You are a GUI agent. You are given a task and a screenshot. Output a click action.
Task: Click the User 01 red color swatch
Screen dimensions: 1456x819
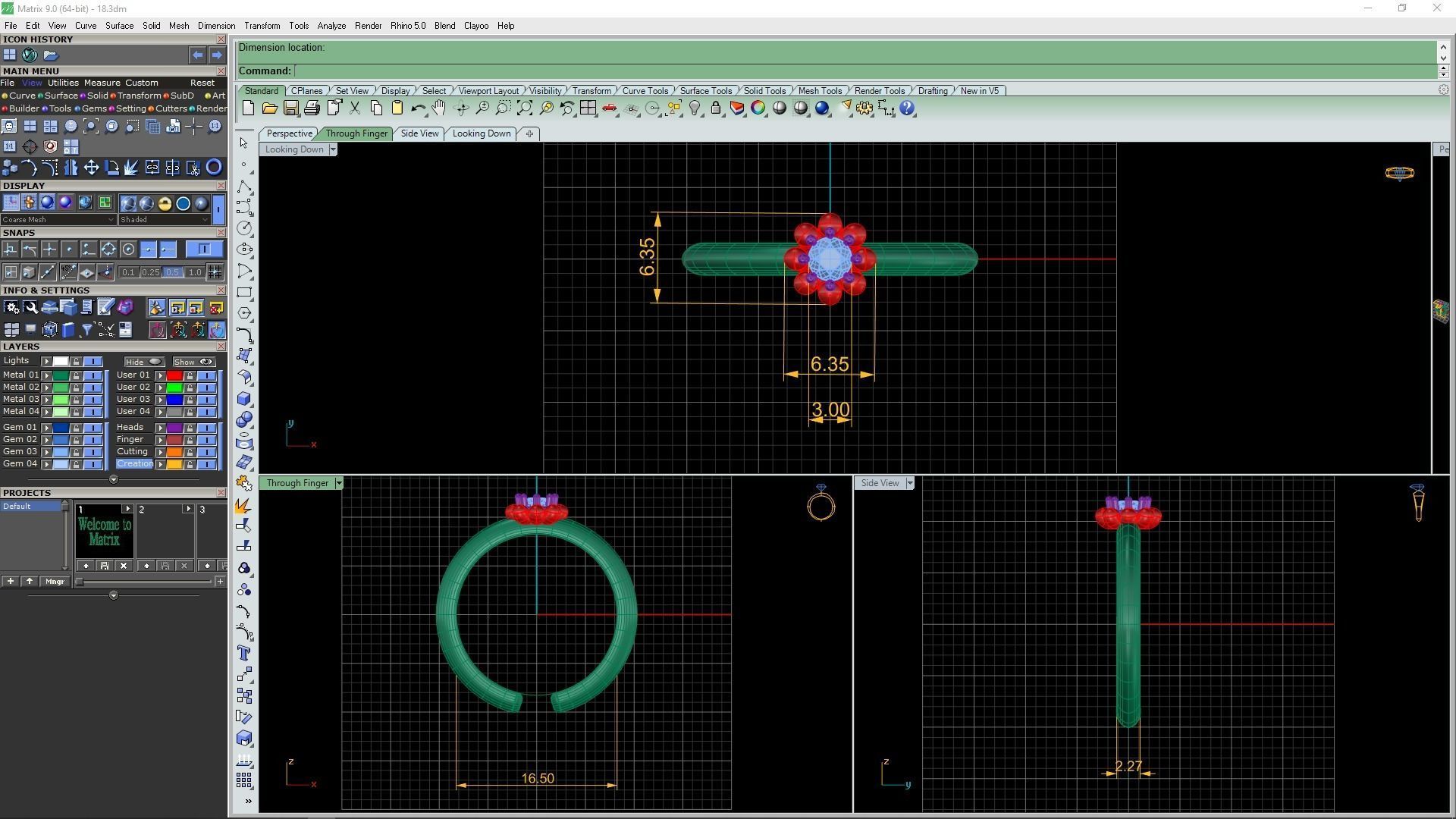click(174, 375)
